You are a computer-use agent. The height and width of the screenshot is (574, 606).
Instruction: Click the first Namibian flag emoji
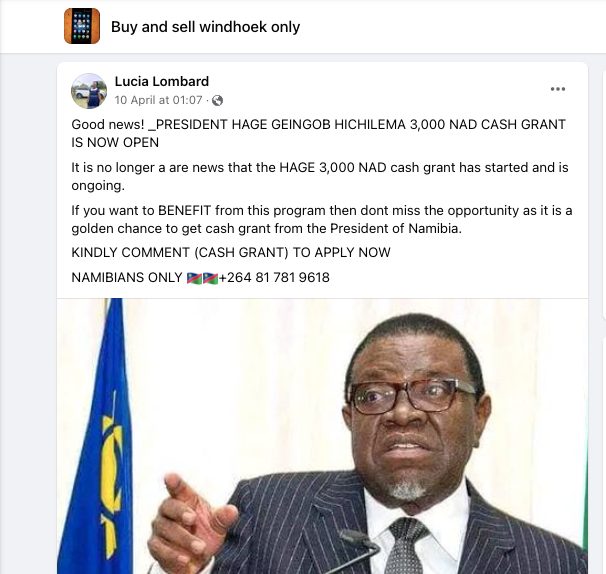coord(194,278)
